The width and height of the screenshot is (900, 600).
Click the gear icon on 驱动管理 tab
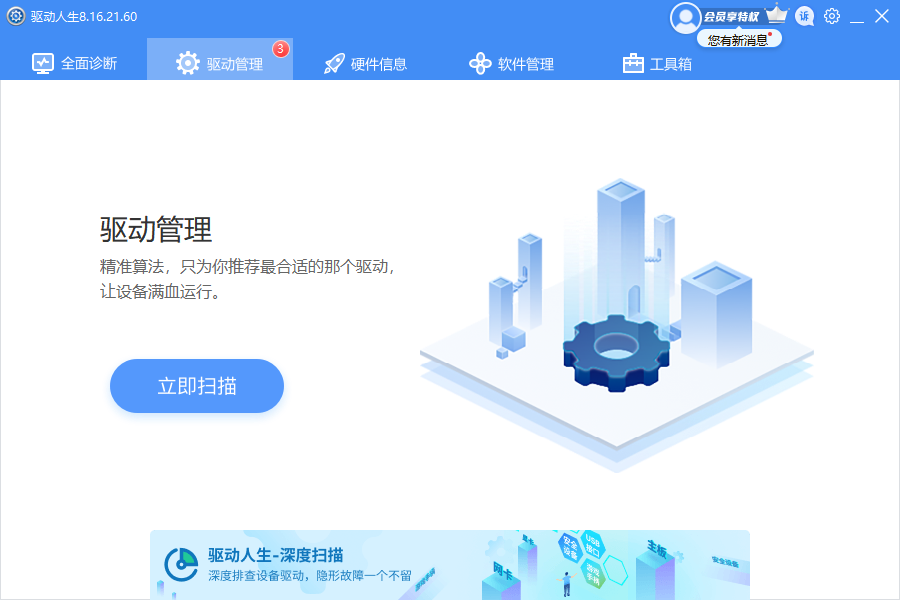point(188,62)
